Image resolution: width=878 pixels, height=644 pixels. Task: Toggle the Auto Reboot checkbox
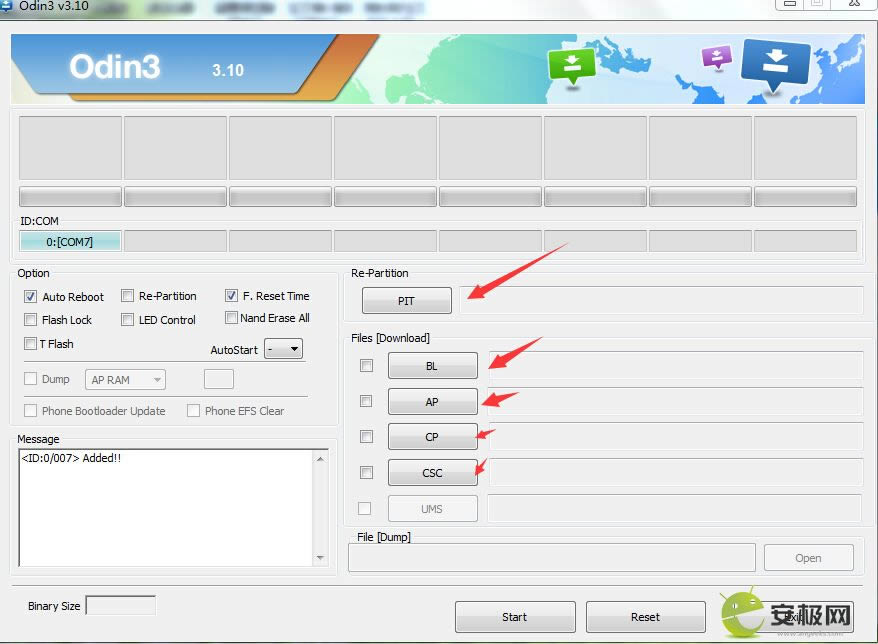tap(30, 296)
